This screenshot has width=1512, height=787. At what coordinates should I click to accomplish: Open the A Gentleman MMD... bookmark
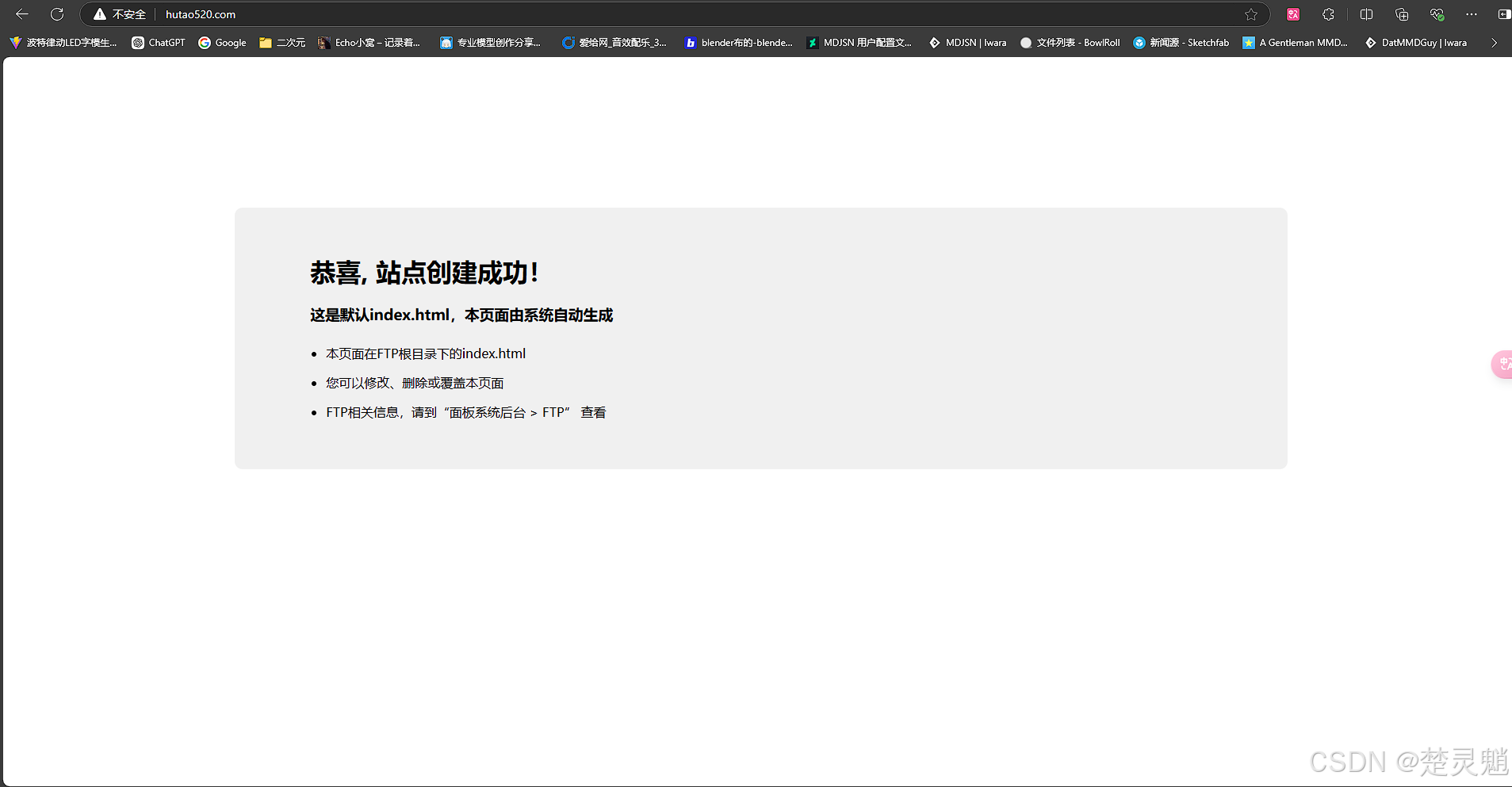click(1296, 43)
